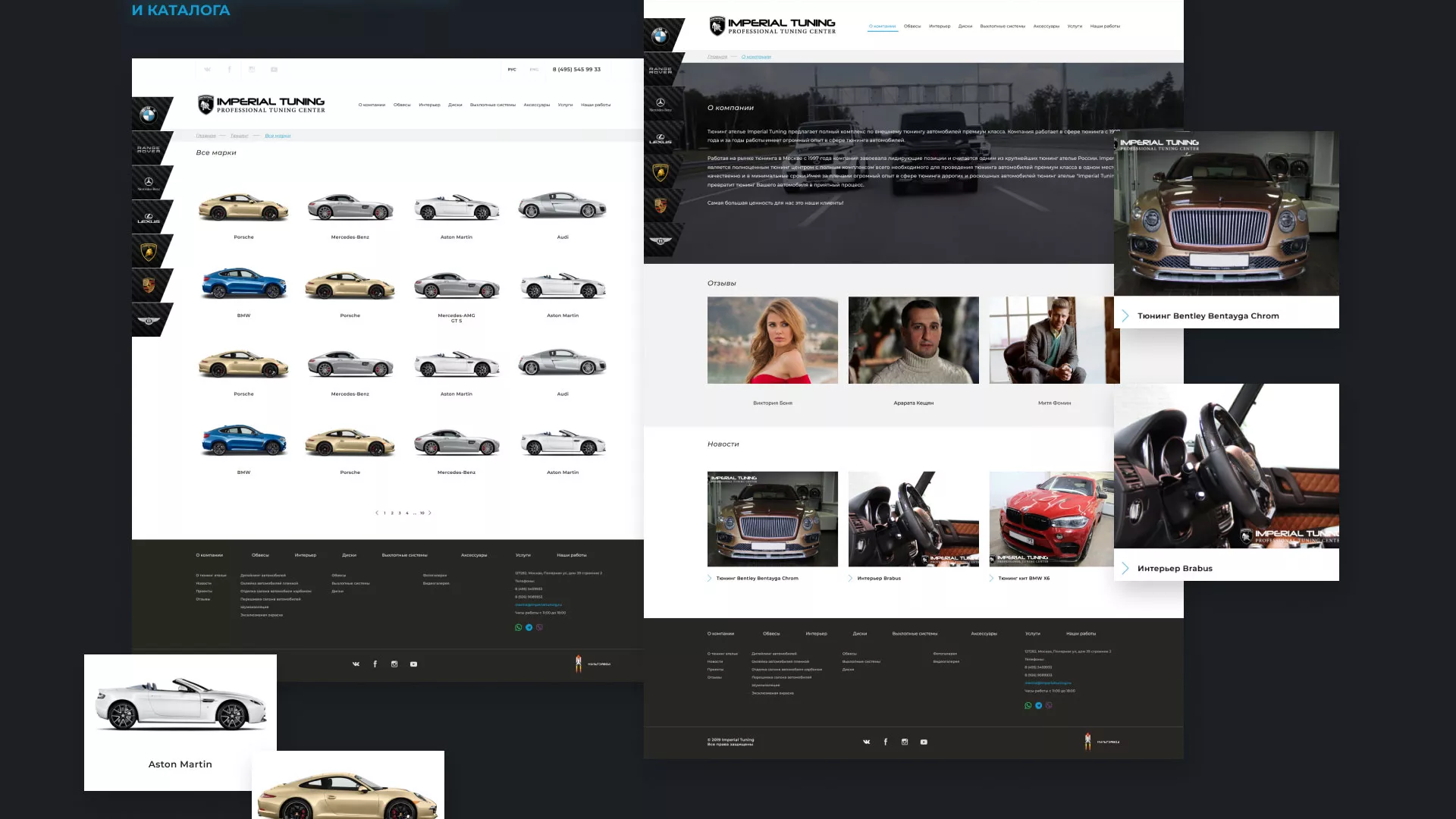
Task: Click Все марки breadcrumb link
Action: pos(278,136)
